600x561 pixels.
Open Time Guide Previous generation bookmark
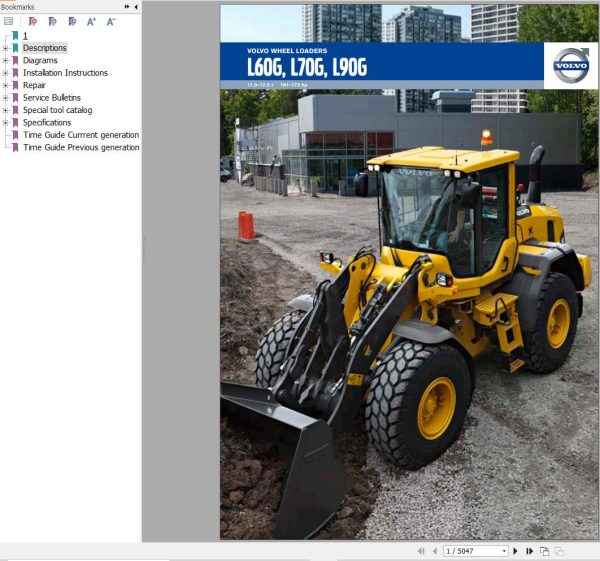[x=81, y=147]
